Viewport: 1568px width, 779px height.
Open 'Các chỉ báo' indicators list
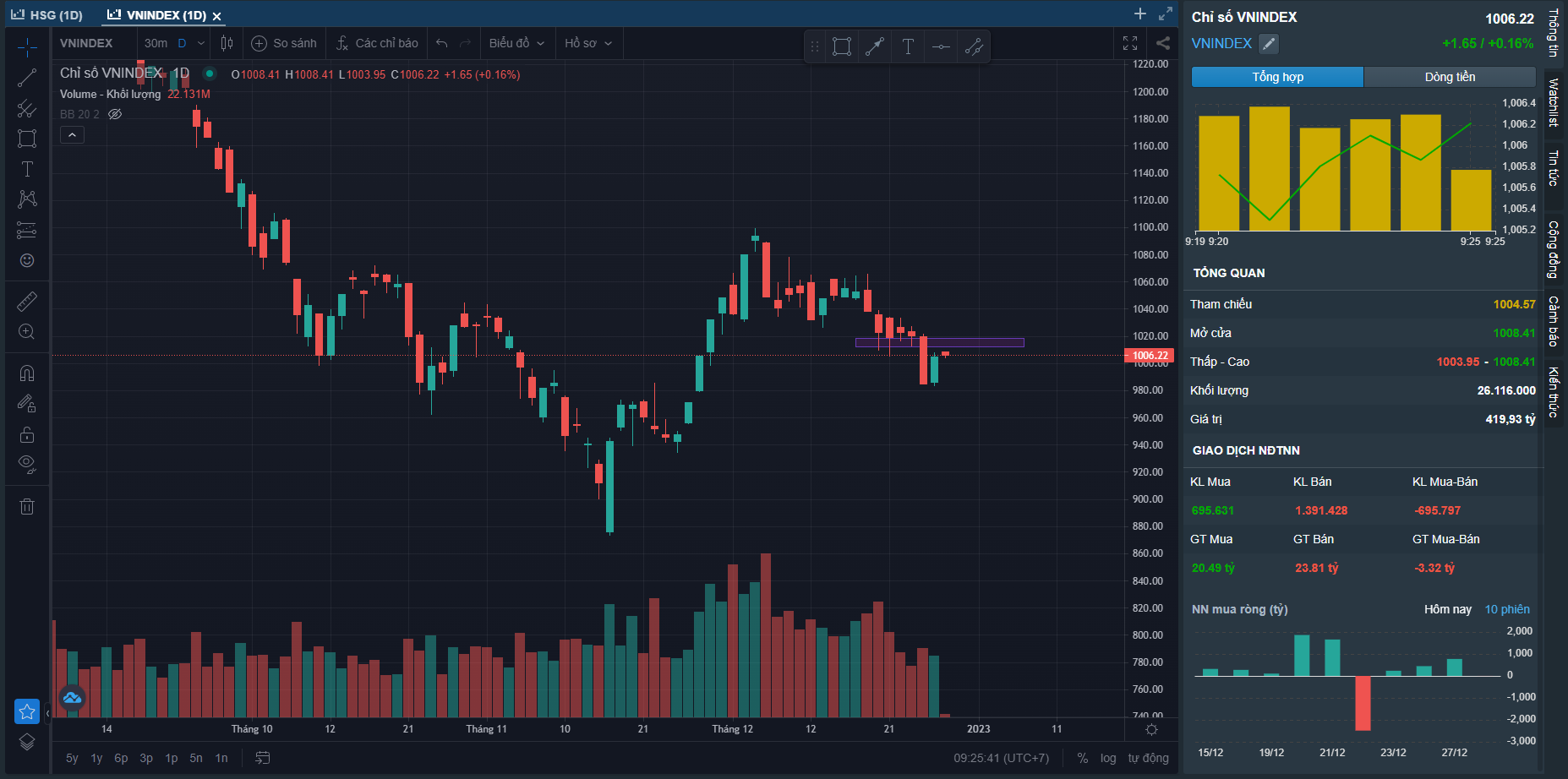pos(377,43)
